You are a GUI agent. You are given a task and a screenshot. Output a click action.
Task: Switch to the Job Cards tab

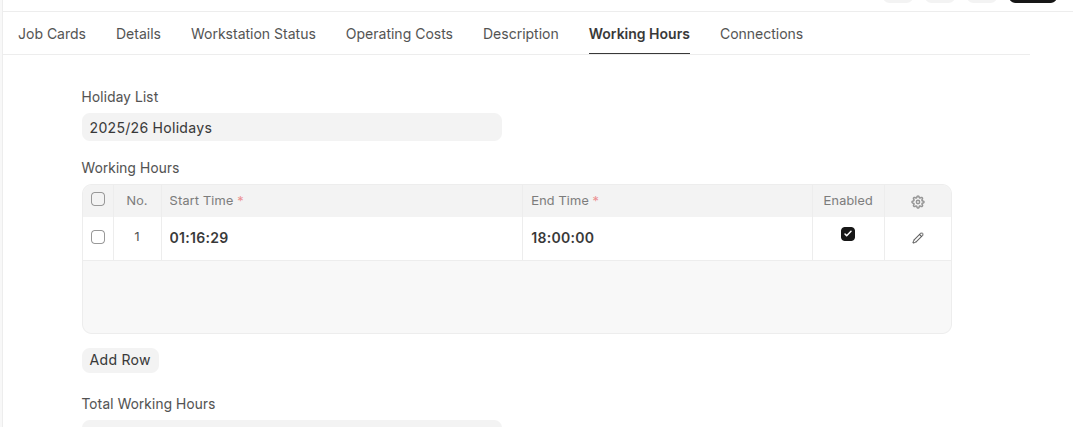point(52,34)
